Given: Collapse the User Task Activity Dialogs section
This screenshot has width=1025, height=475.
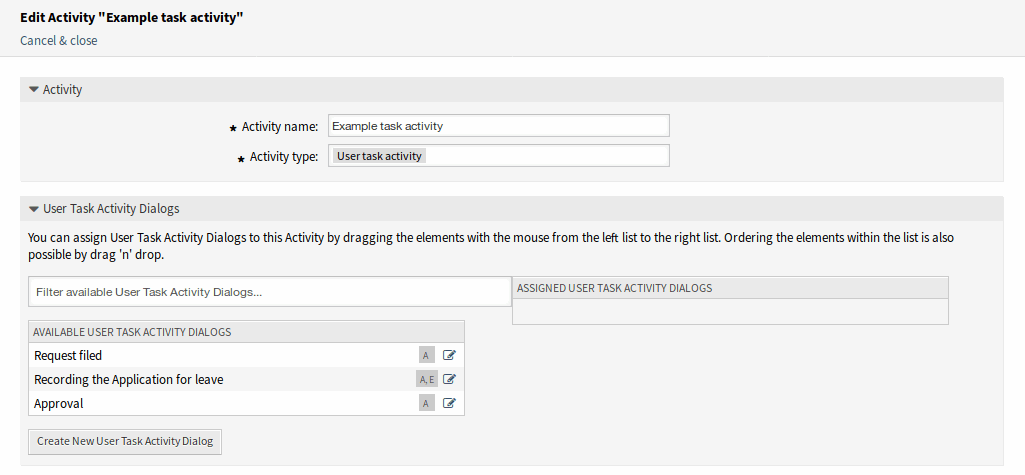Looking at the screenshot, I should (34, 209).
